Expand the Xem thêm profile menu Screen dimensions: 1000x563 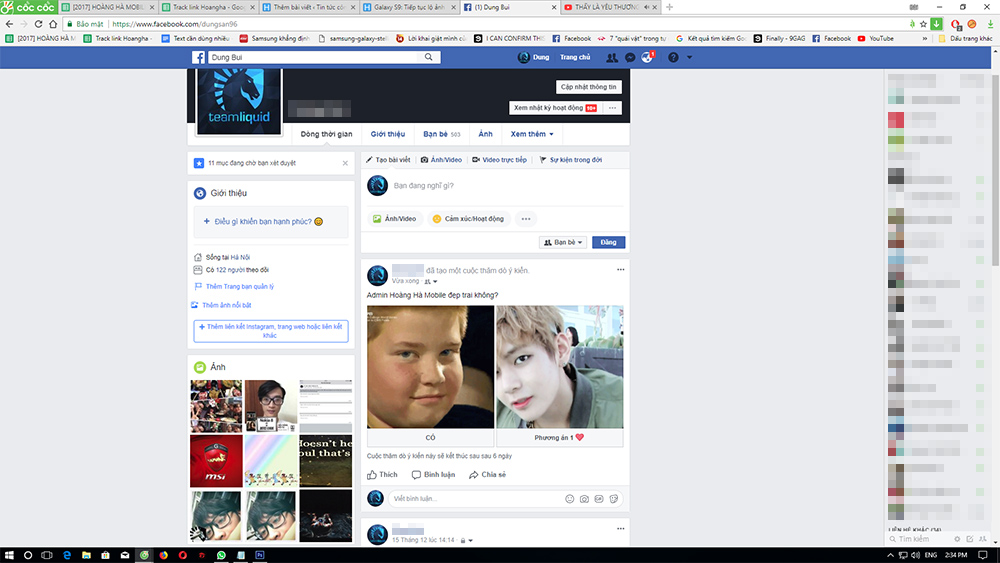click(x=532, y=134)
